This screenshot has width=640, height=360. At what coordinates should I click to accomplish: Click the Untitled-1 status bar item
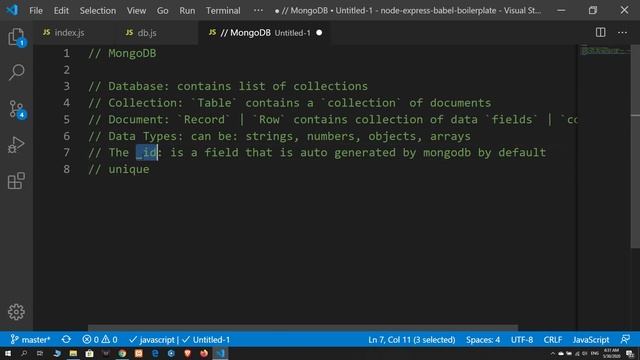click(x=206, y=340)
